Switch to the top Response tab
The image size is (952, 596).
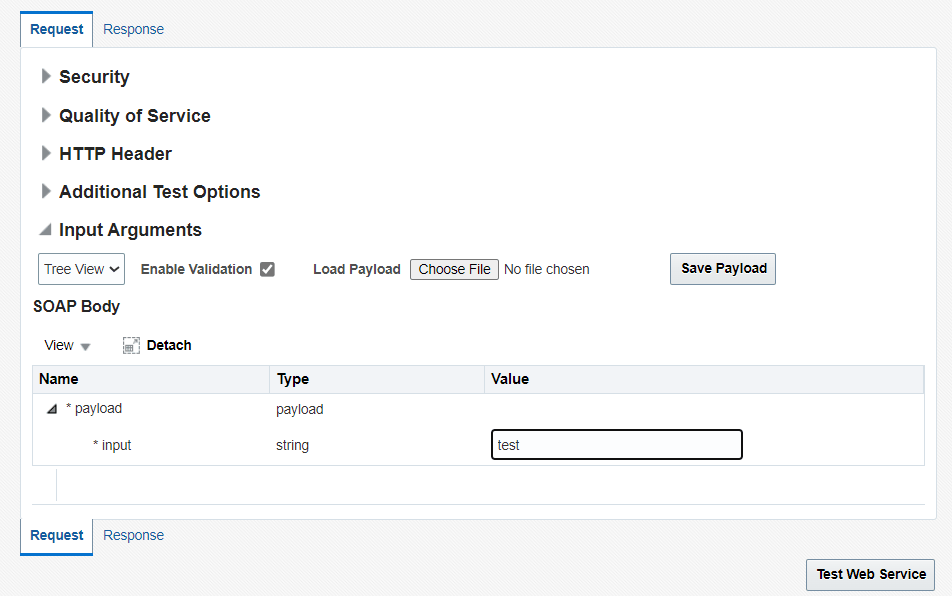coord(133,29)
